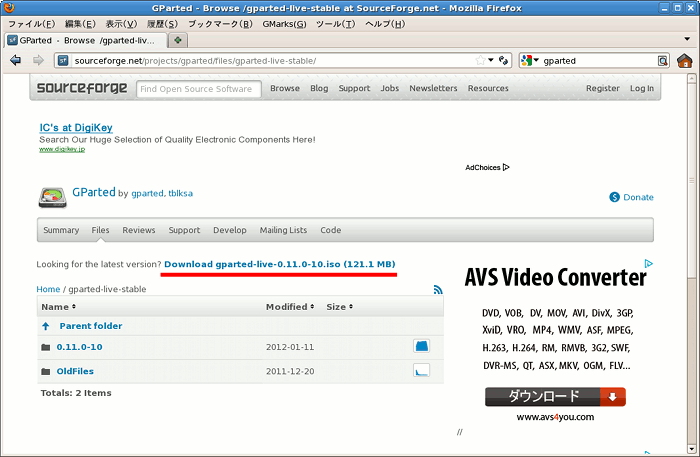
Task: Click the RSS feed icon above file list
Action: pyautogui.click(x=438, y=290)
